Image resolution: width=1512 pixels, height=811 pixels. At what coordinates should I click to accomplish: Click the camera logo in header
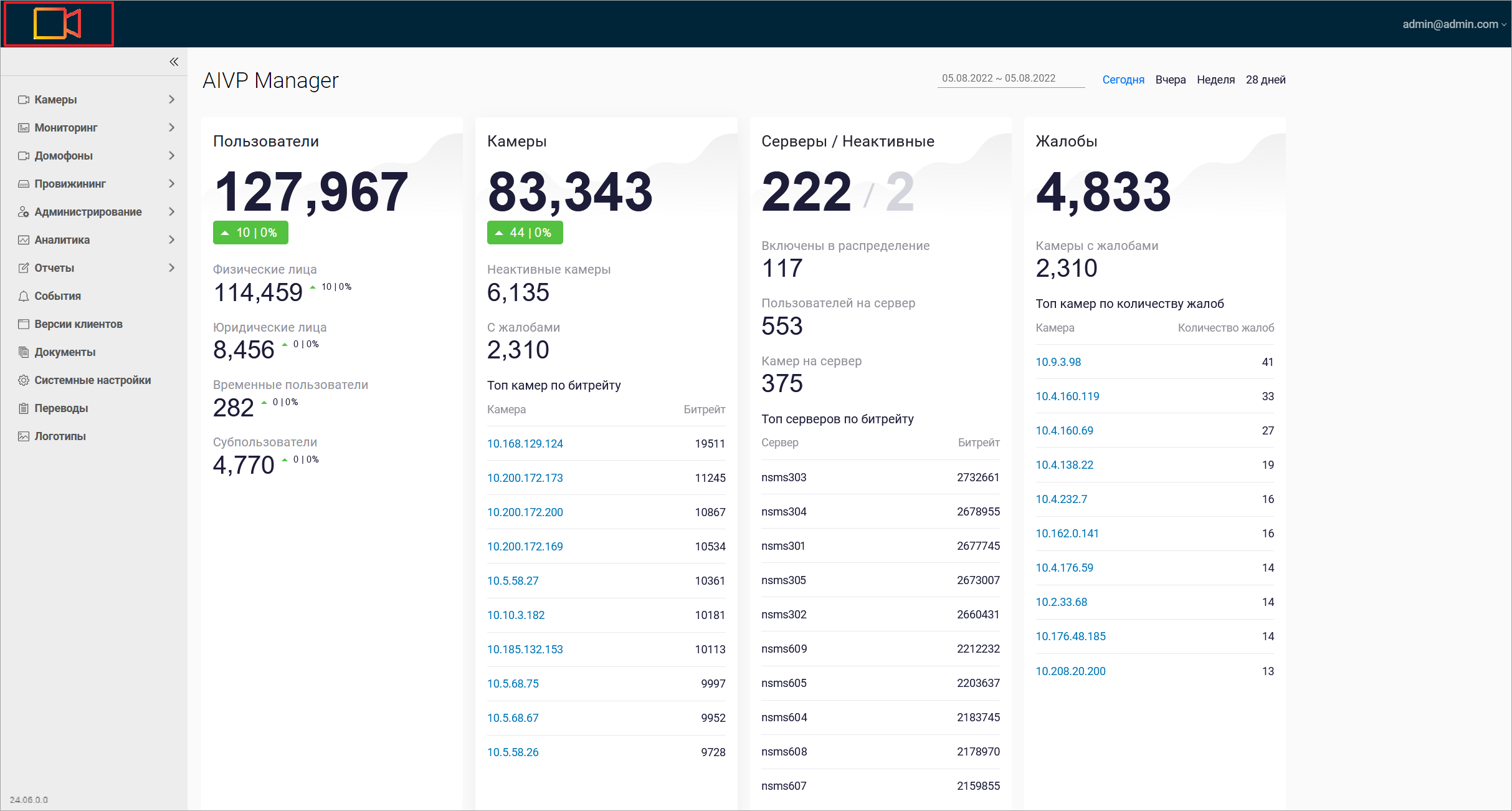[x=57, y=24]
